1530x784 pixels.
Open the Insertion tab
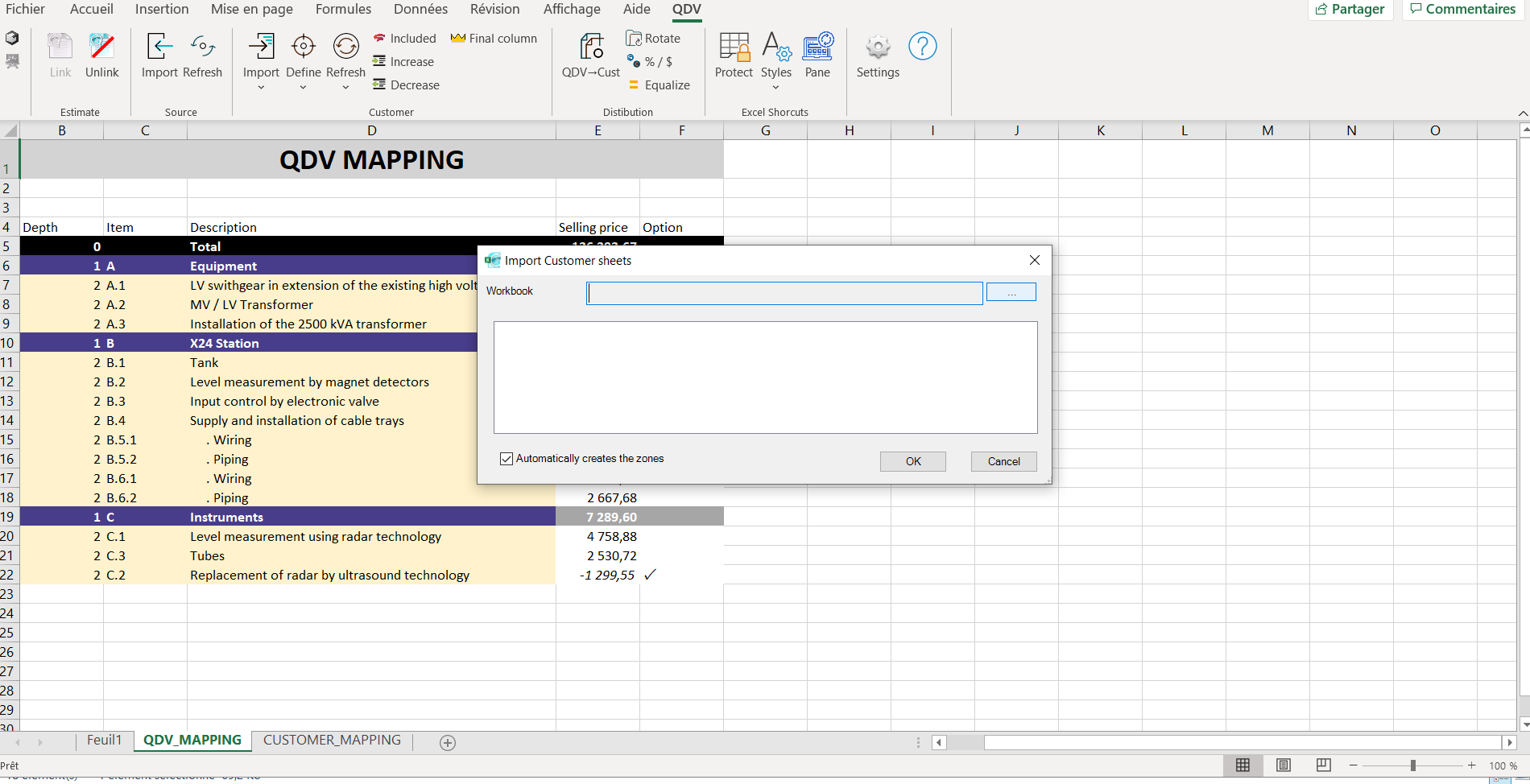coord(162,9)
